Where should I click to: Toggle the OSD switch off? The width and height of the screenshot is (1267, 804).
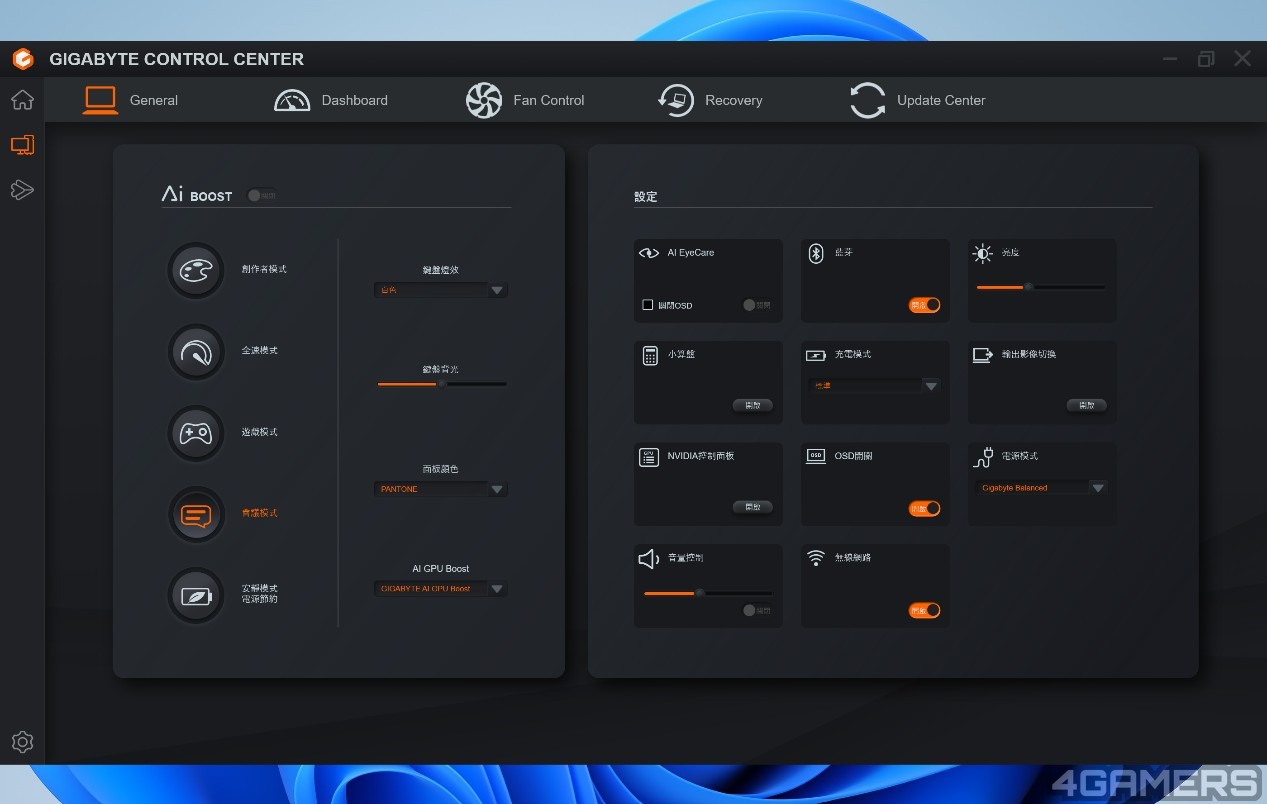pos(924,509)
